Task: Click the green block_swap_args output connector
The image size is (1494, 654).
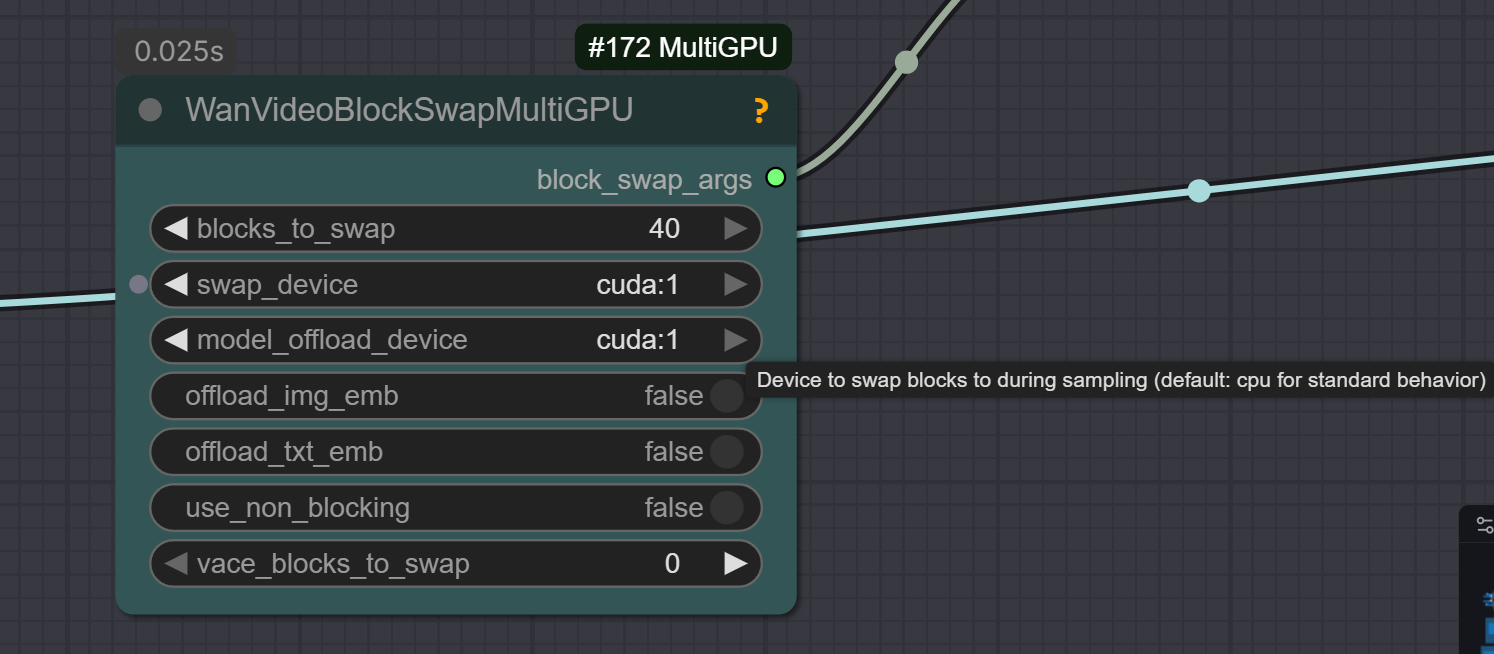Action: click(x=776, y=178)
